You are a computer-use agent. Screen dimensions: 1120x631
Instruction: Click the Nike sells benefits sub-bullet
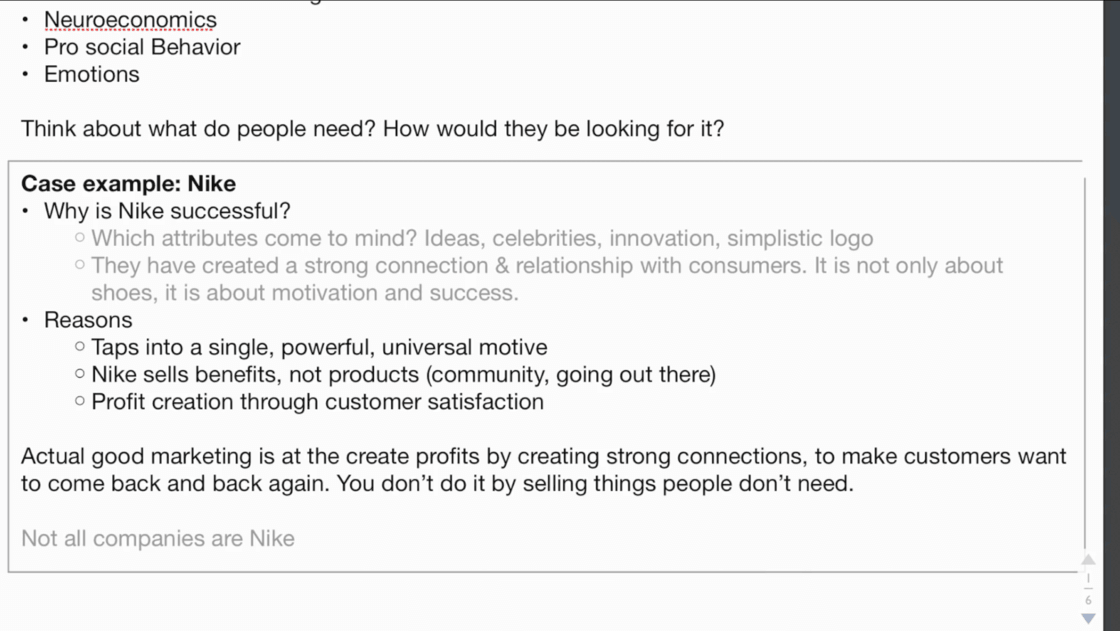tap(404, 374)
